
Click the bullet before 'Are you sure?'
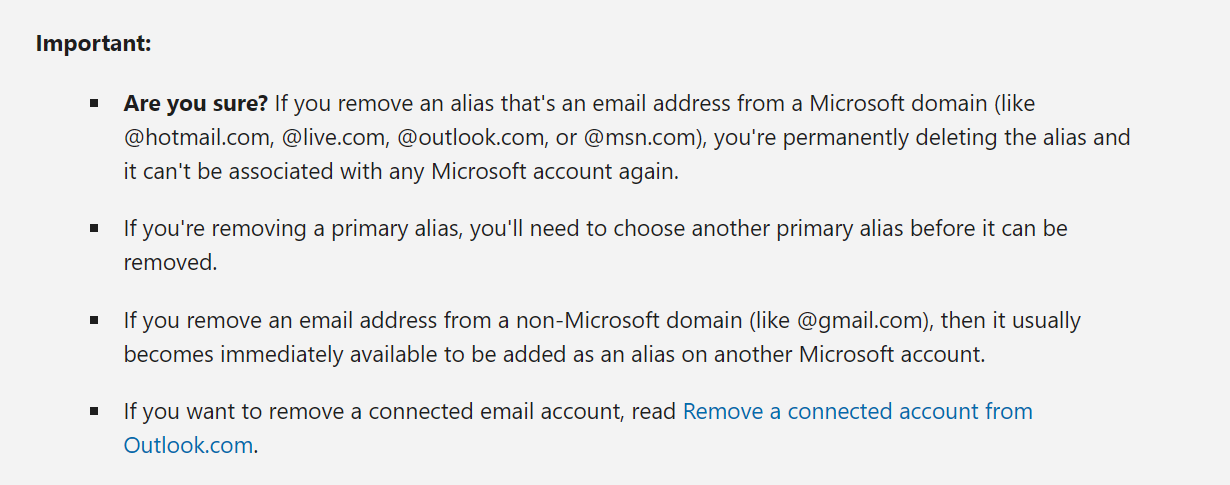point(94,103)
